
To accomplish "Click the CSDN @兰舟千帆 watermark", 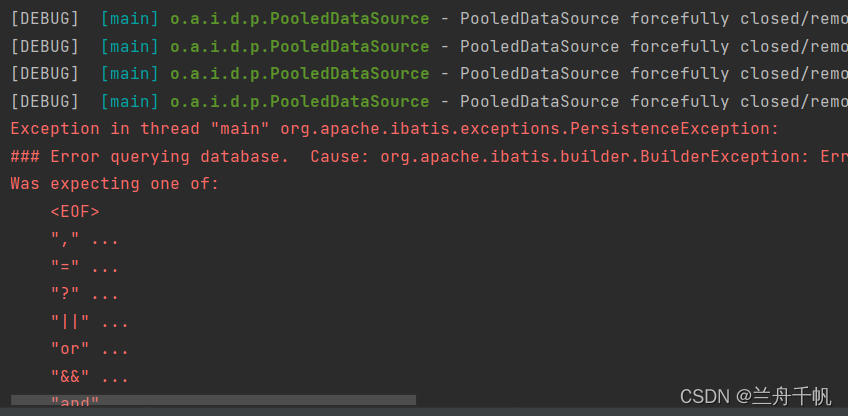I will (x=755, y=396).
